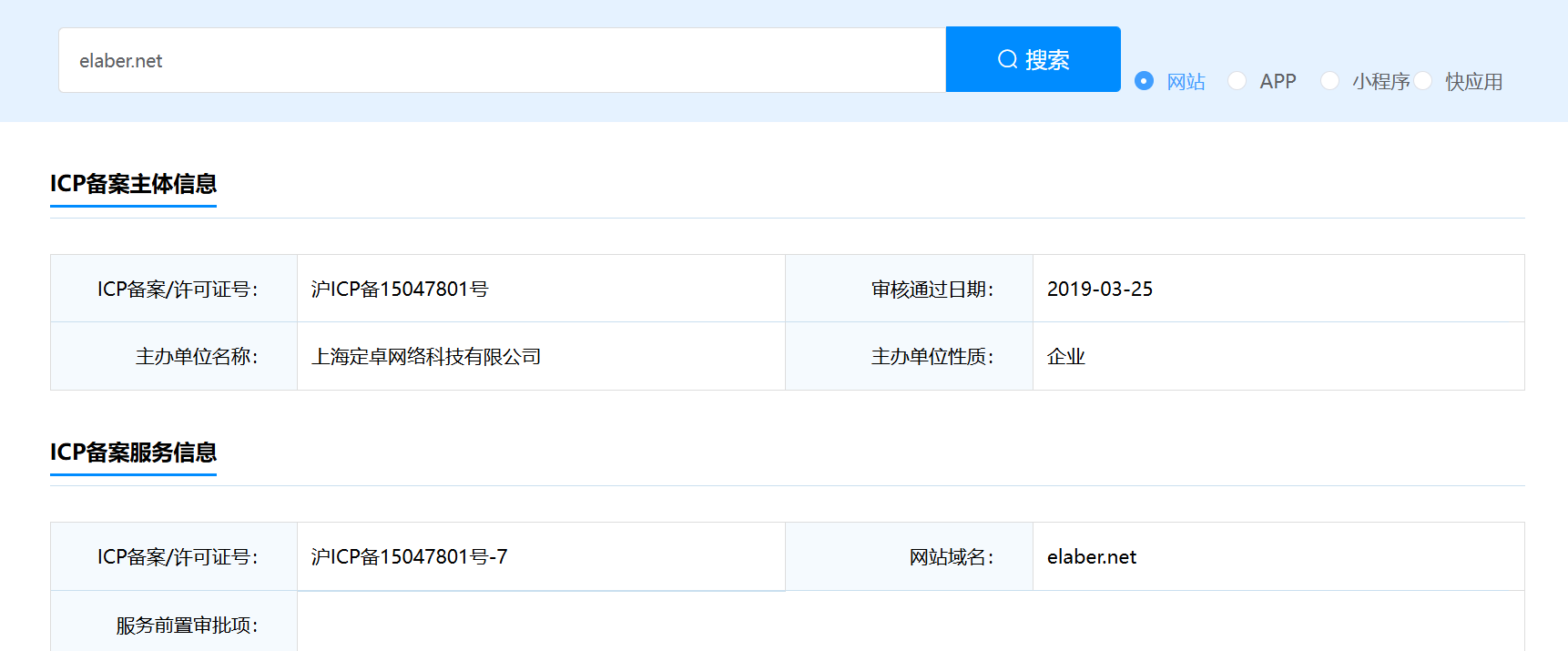Click the elaber.net value beside 网站域名
The height and width of the screenshot is (651, 1568).
pos(1091,557)
